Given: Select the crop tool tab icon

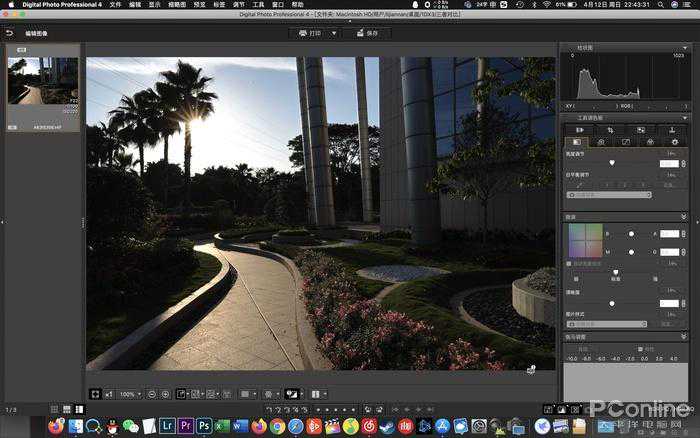Looking at the screenshot, I should [610, 130].
